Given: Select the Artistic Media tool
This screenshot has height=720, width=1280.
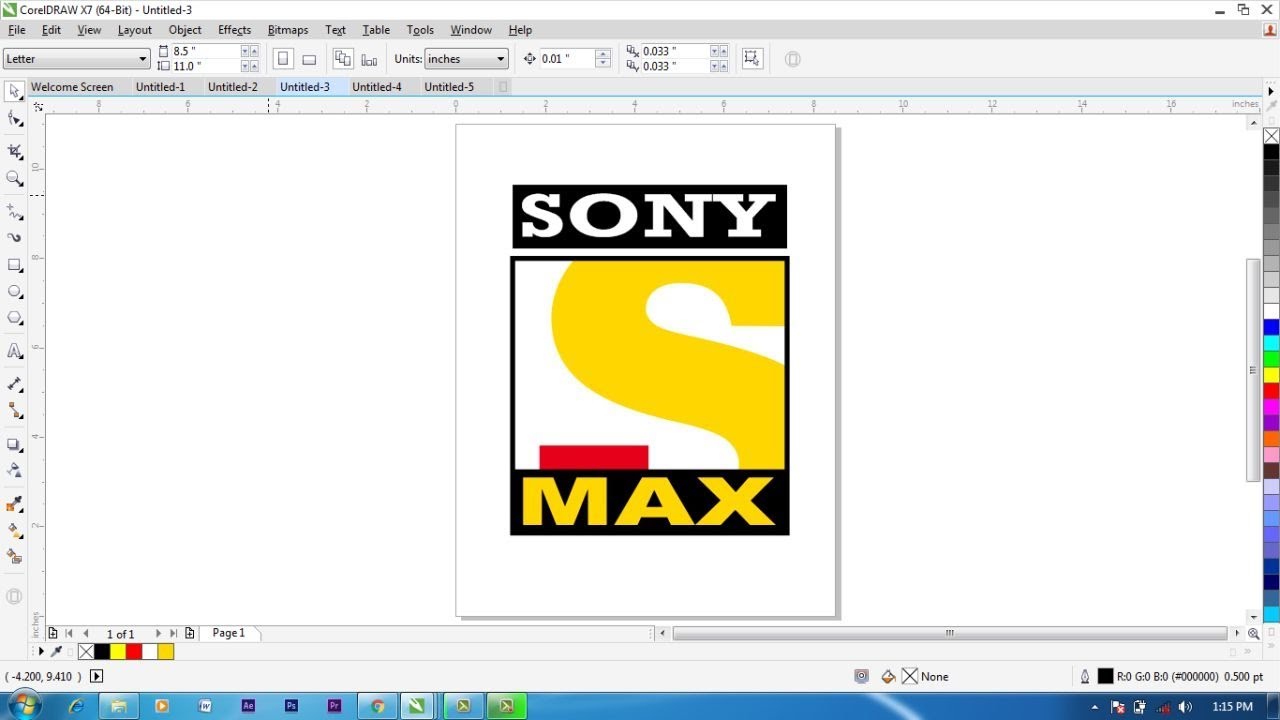Looking at the screenshot, I should point(15,238).
